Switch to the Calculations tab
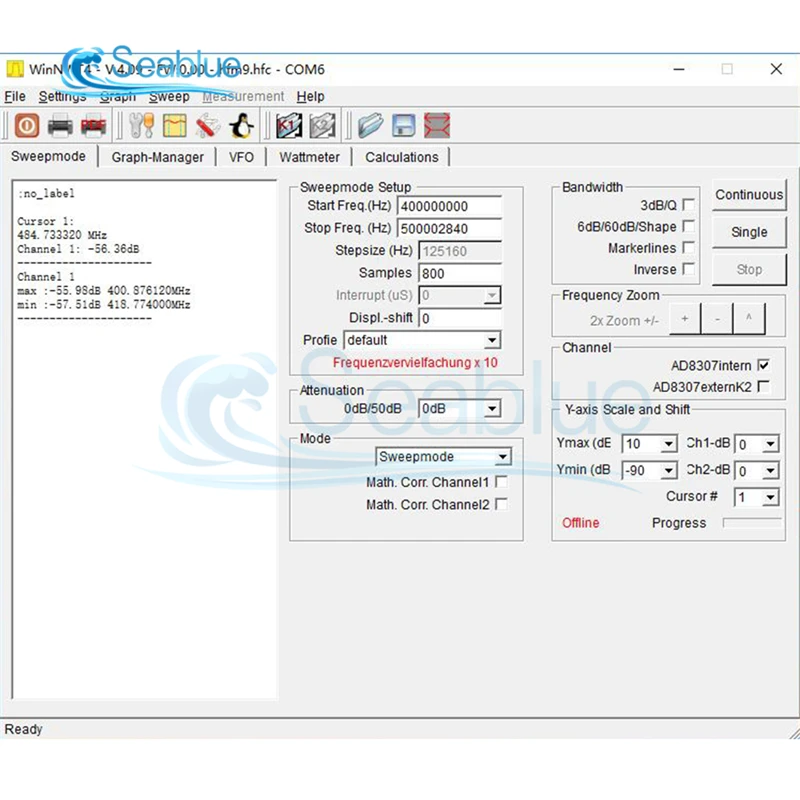The height and width of the screenshot is (800, 800). tap(402, 157)
